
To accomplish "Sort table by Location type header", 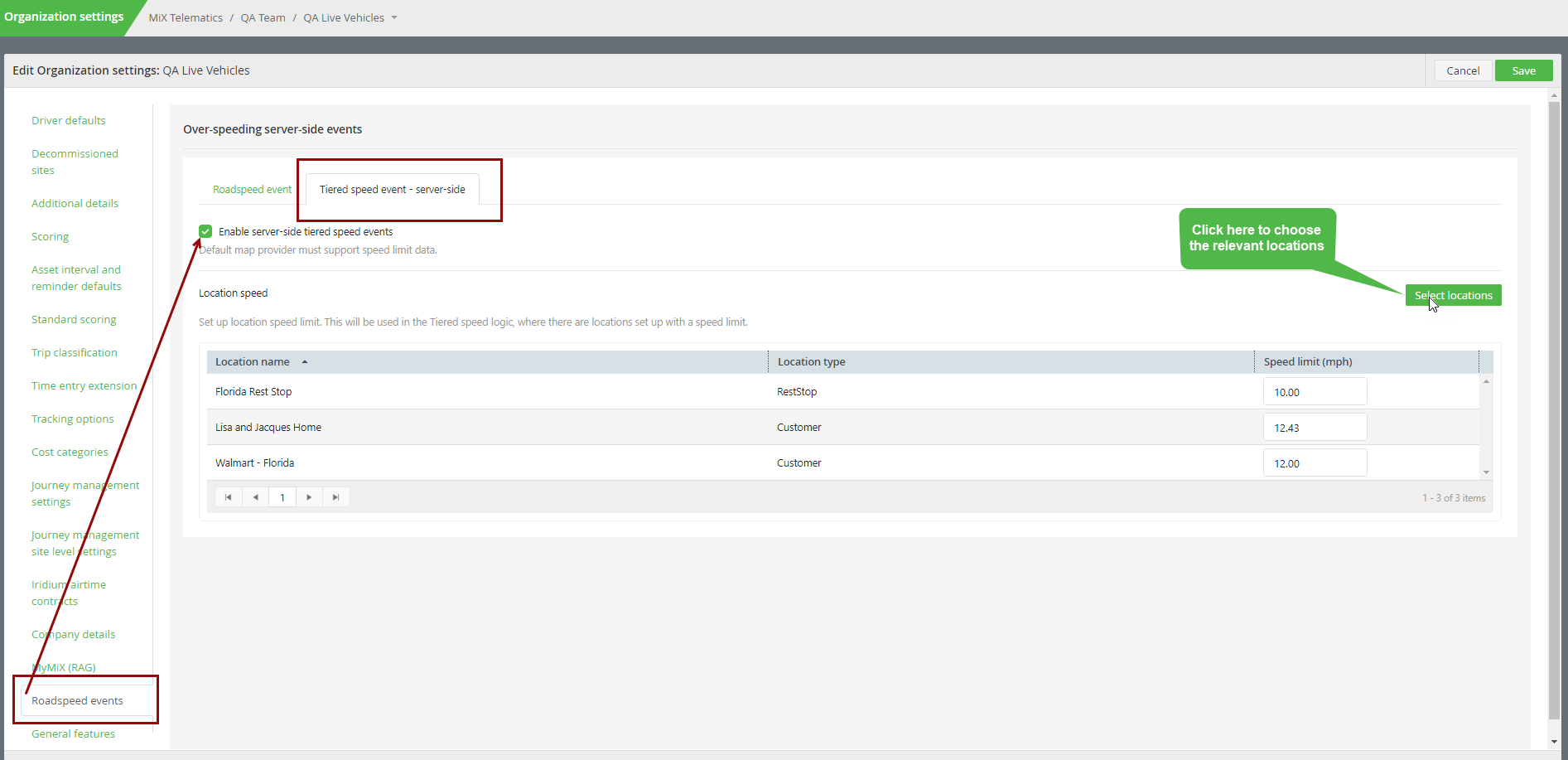I will point(811,362).
